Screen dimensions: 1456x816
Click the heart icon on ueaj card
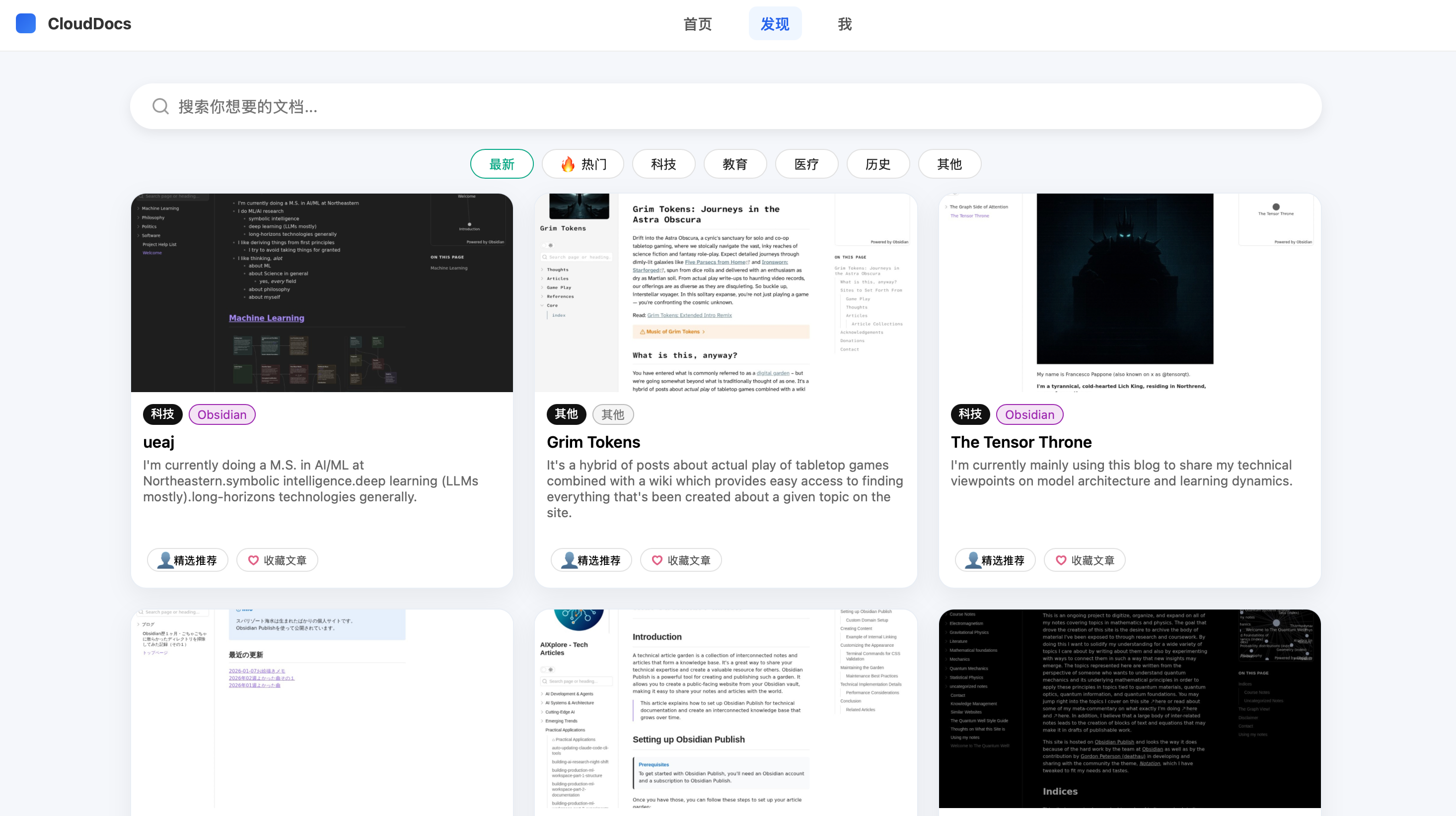pyautogui.click(x=253, y=560)
